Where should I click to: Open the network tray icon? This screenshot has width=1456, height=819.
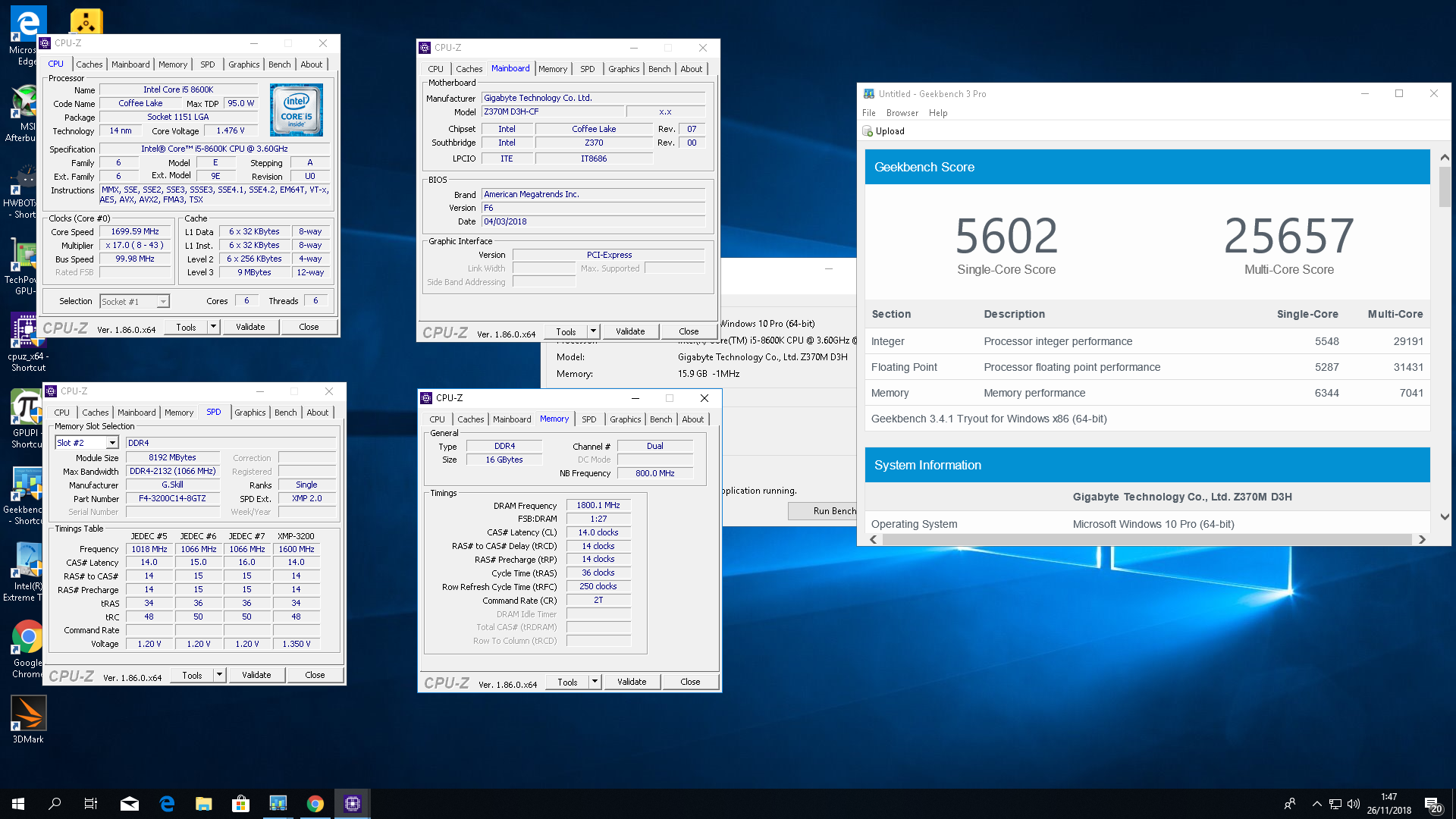click(x=1335, y=804)
